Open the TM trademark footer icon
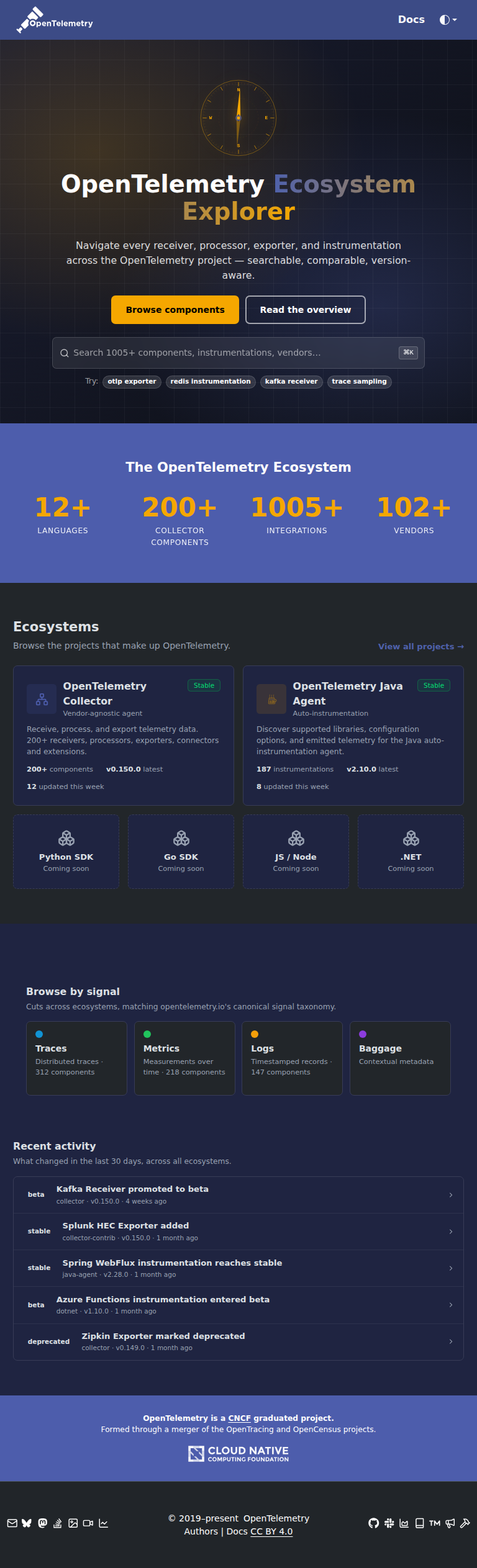Viewport: 477px width, 1568px height. [x=435, y=1523]
